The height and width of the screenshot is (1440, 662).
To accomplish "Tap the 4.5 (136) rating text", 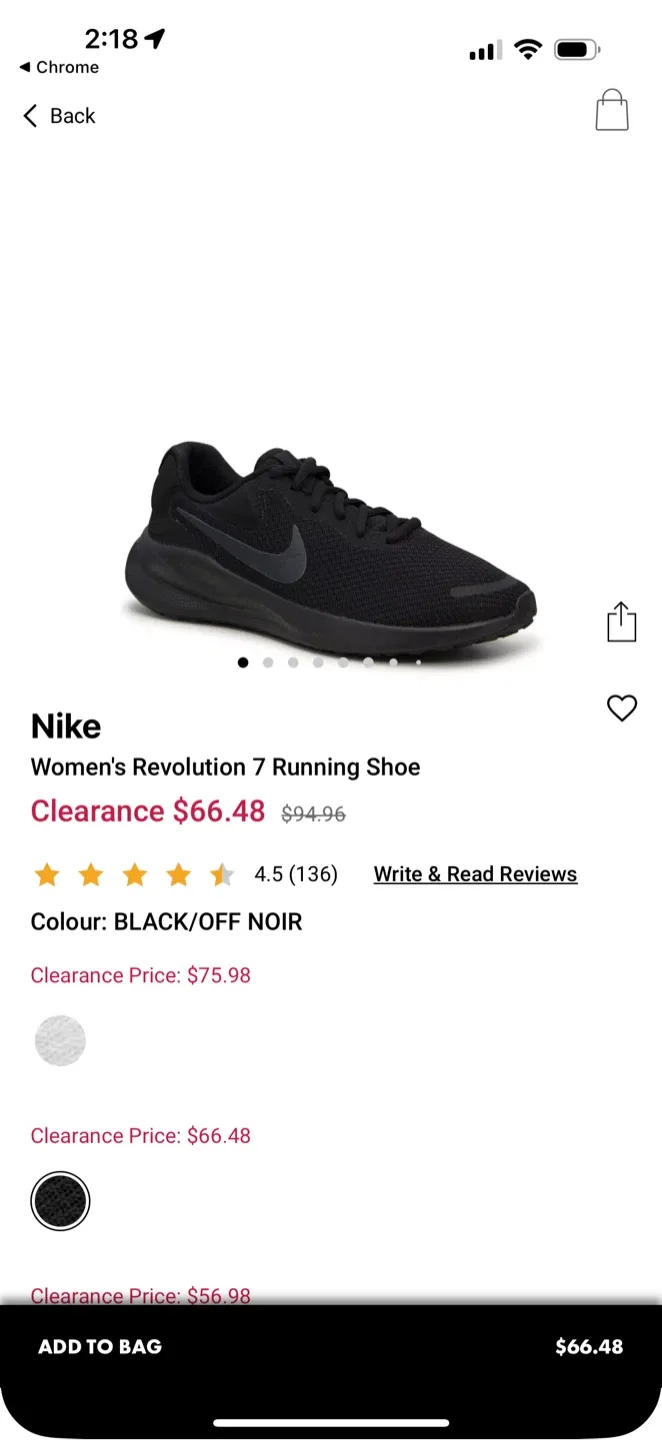I will [x=296, y=874].
